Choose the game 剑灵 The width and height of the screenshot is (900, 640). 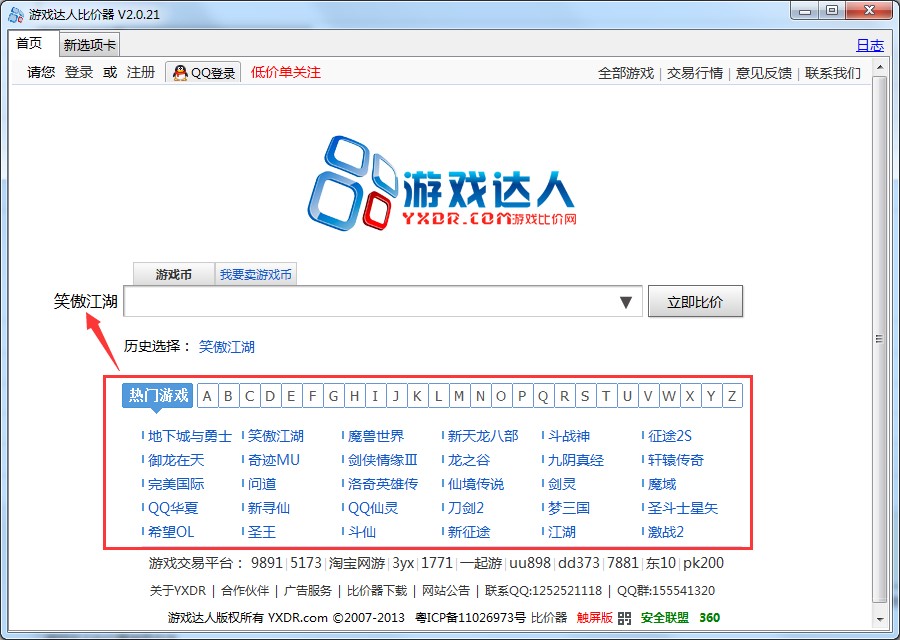point(562,484)
